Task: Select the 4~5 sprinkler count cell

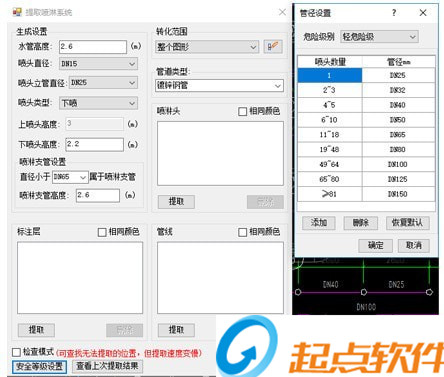Action: pos(330,105)
